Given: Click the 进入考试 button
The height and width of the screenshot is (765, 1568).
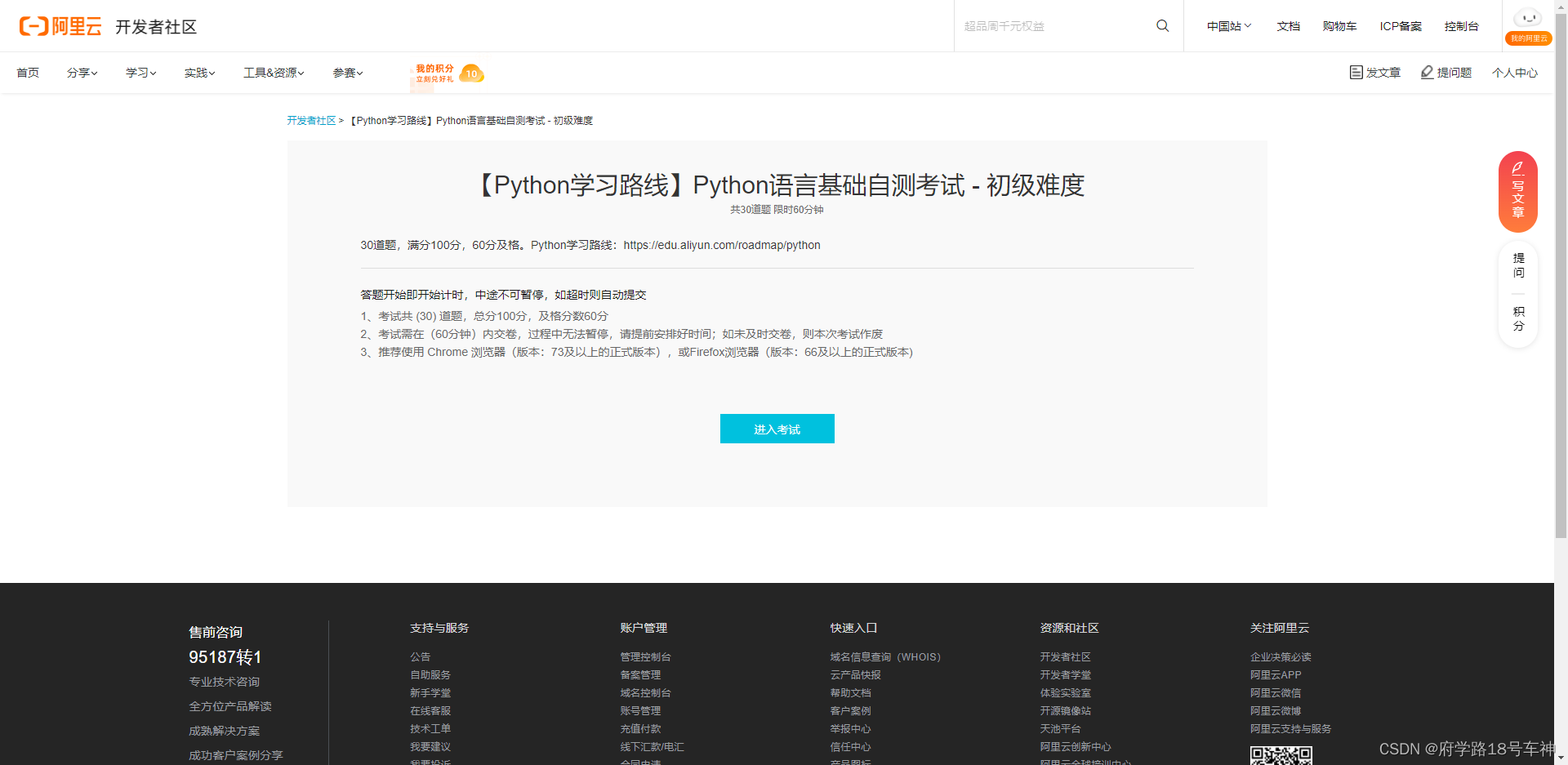Looking at the screenshot, I should 777,429.
